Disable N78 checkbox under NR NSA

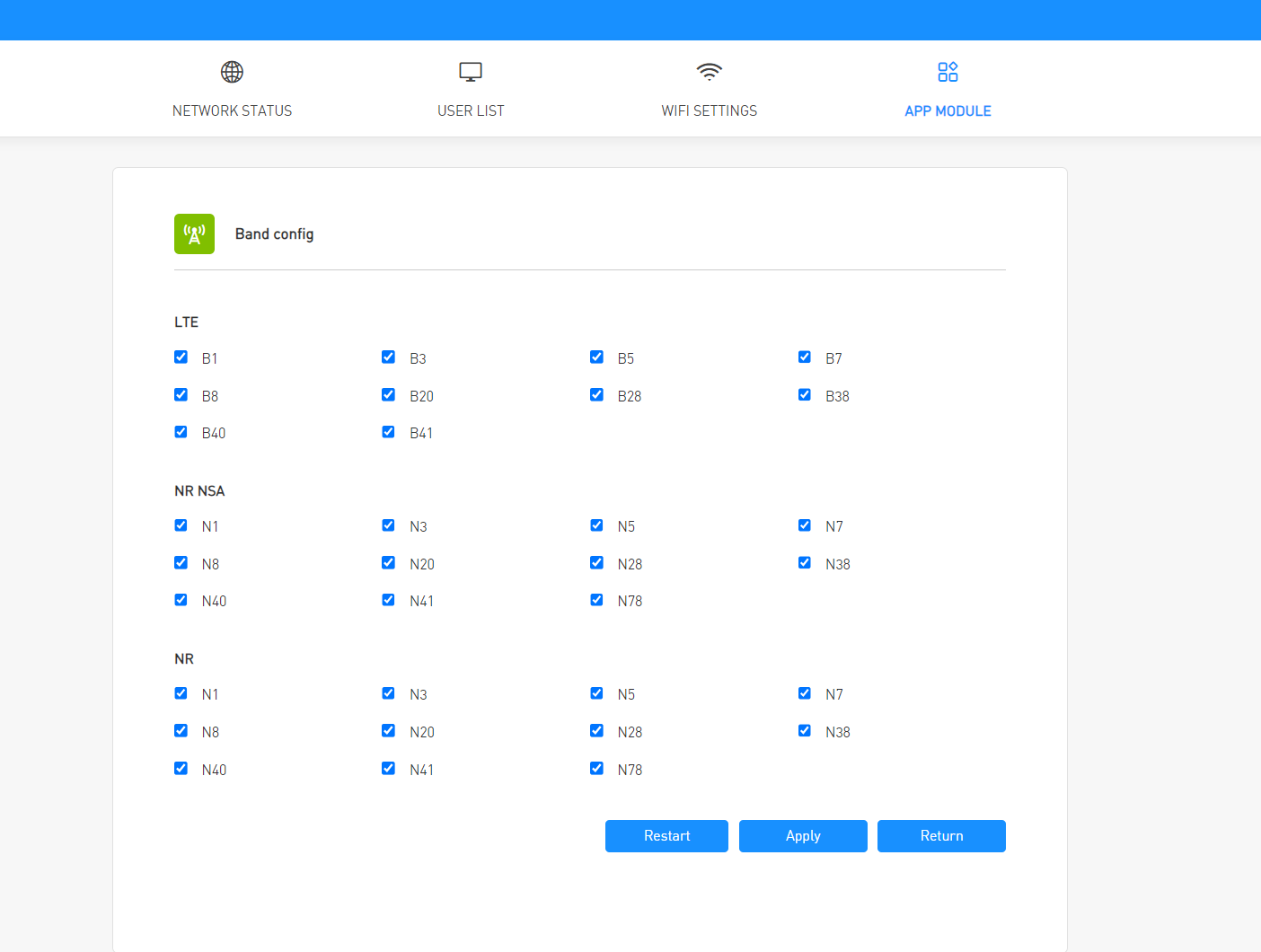596,599
